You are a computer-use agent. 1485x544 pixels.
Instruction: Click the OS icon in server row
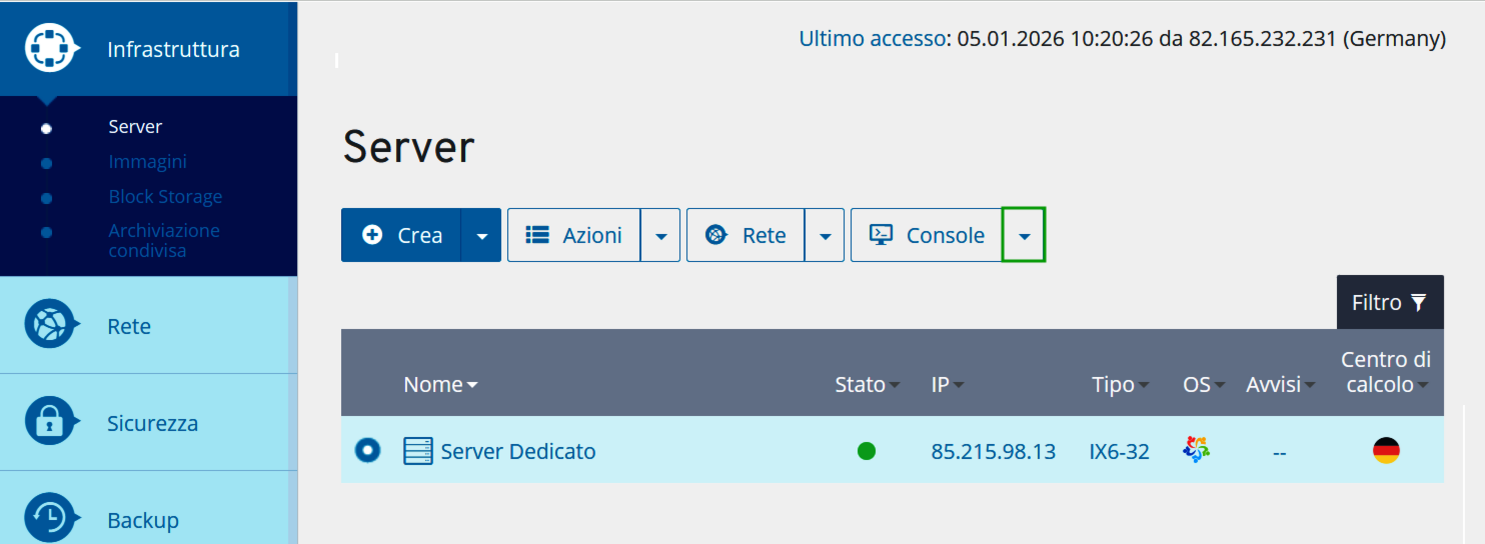coord(1196,449)
